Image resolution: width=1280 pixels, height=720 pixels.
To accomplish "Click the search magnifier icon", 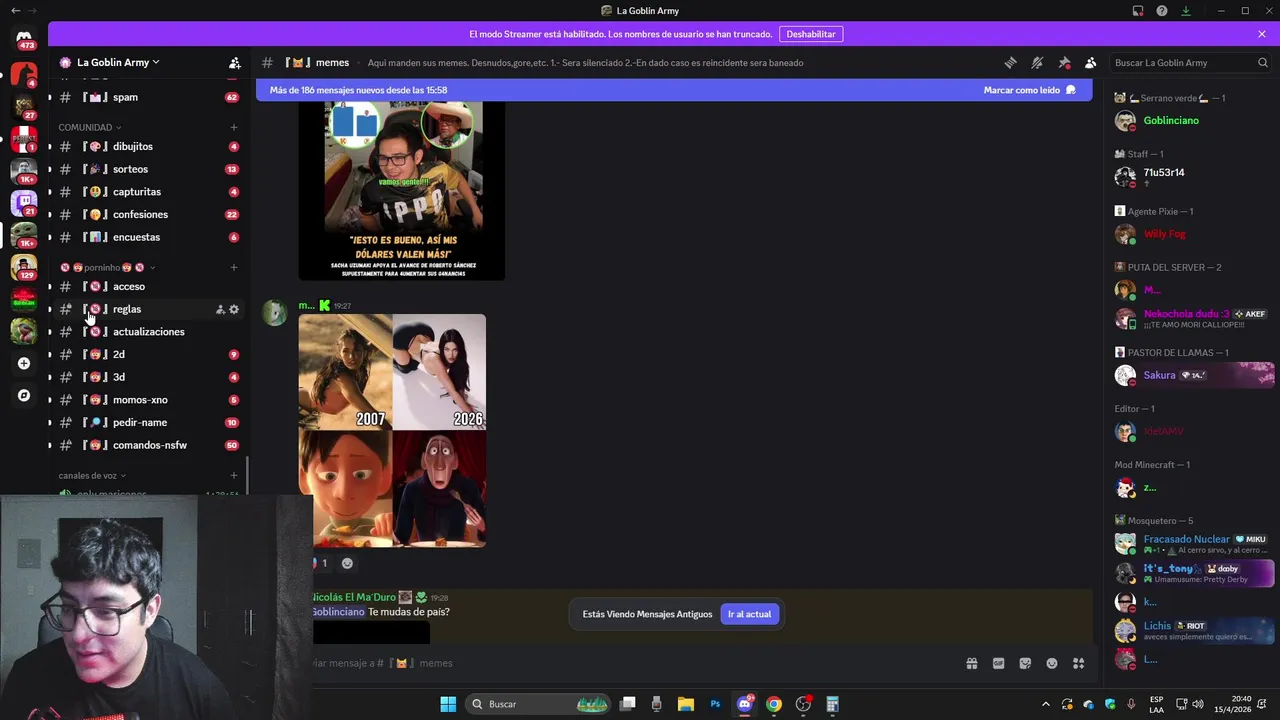I will pos(1262,62).
